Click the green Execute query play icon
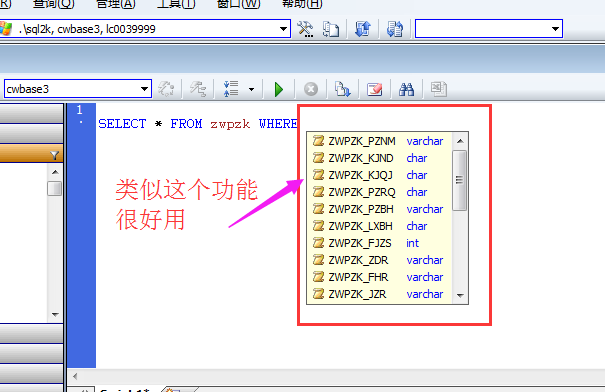605x392 pixels. tap(279, 89)
